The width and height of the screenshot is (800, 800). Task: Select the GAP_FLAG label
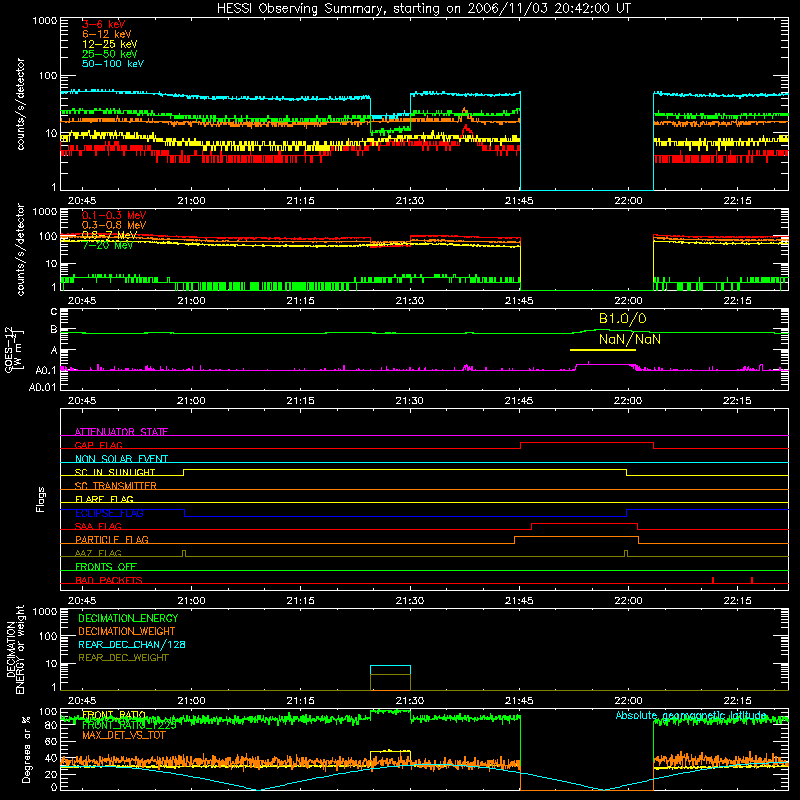coord(98,445)
